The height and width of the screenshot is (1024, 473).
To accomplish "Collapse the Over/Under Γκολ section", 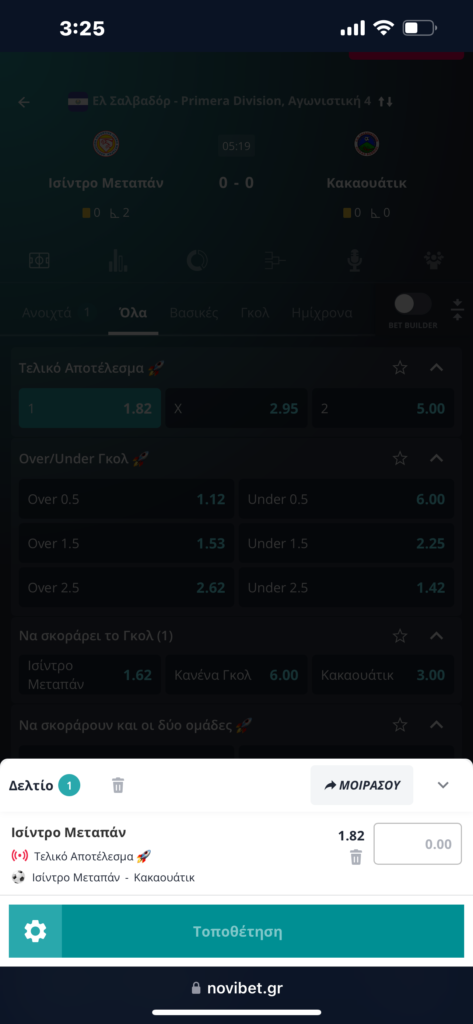I will (x=436, y=458).
